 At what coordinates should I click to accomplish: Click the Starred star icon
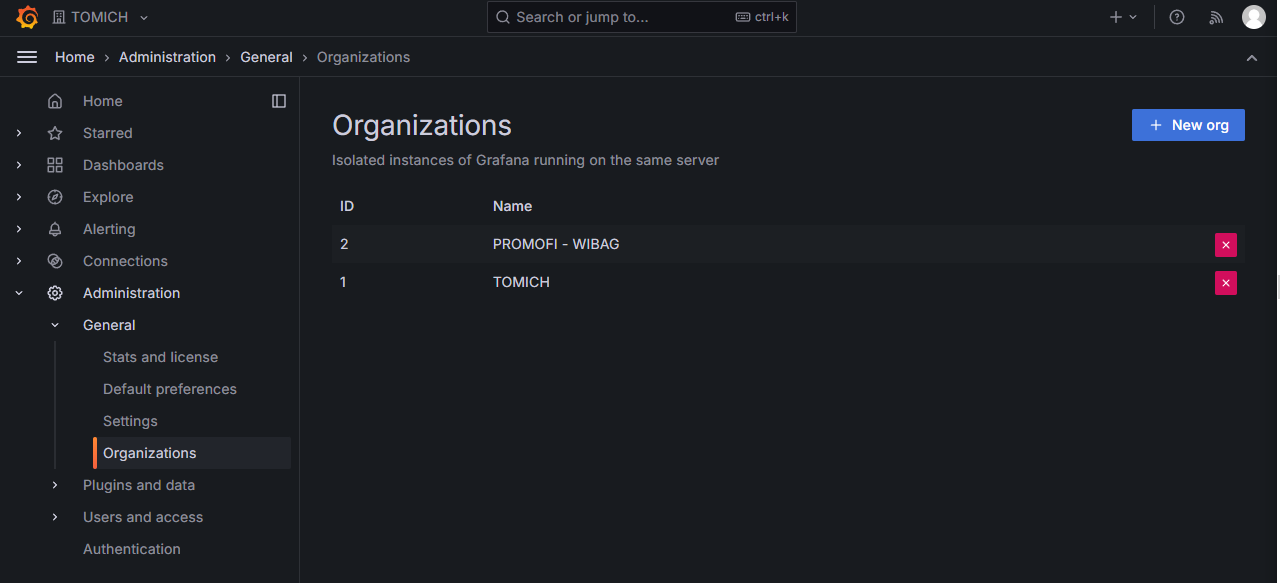[55, 133]
